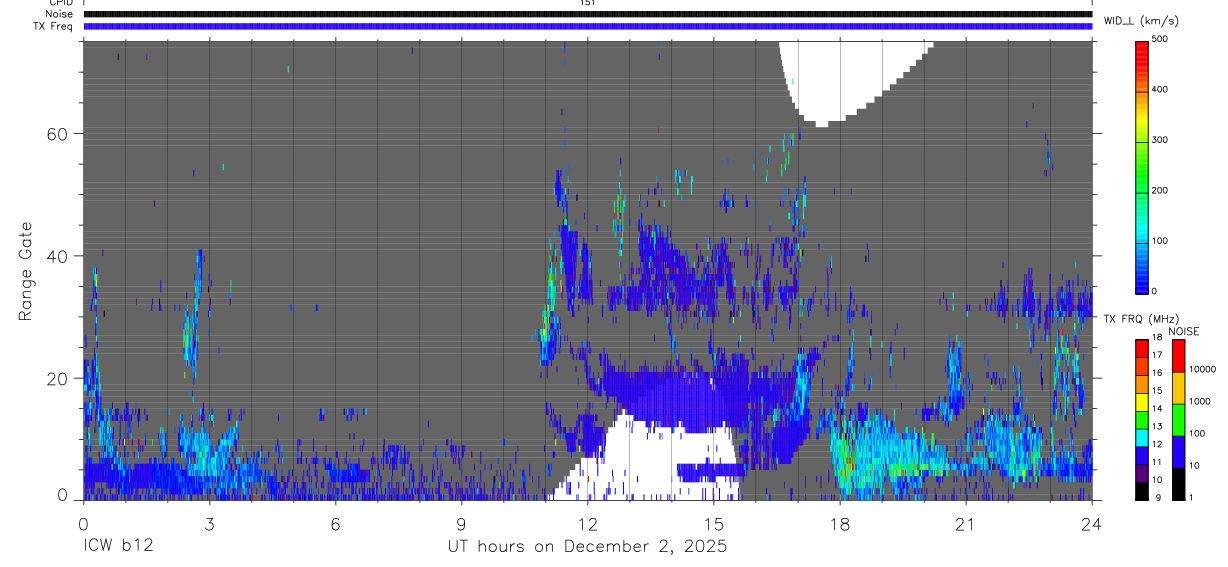Click the 13 label on TX FRQ scale
The image size is (1228, 567).
point(1157,426)
